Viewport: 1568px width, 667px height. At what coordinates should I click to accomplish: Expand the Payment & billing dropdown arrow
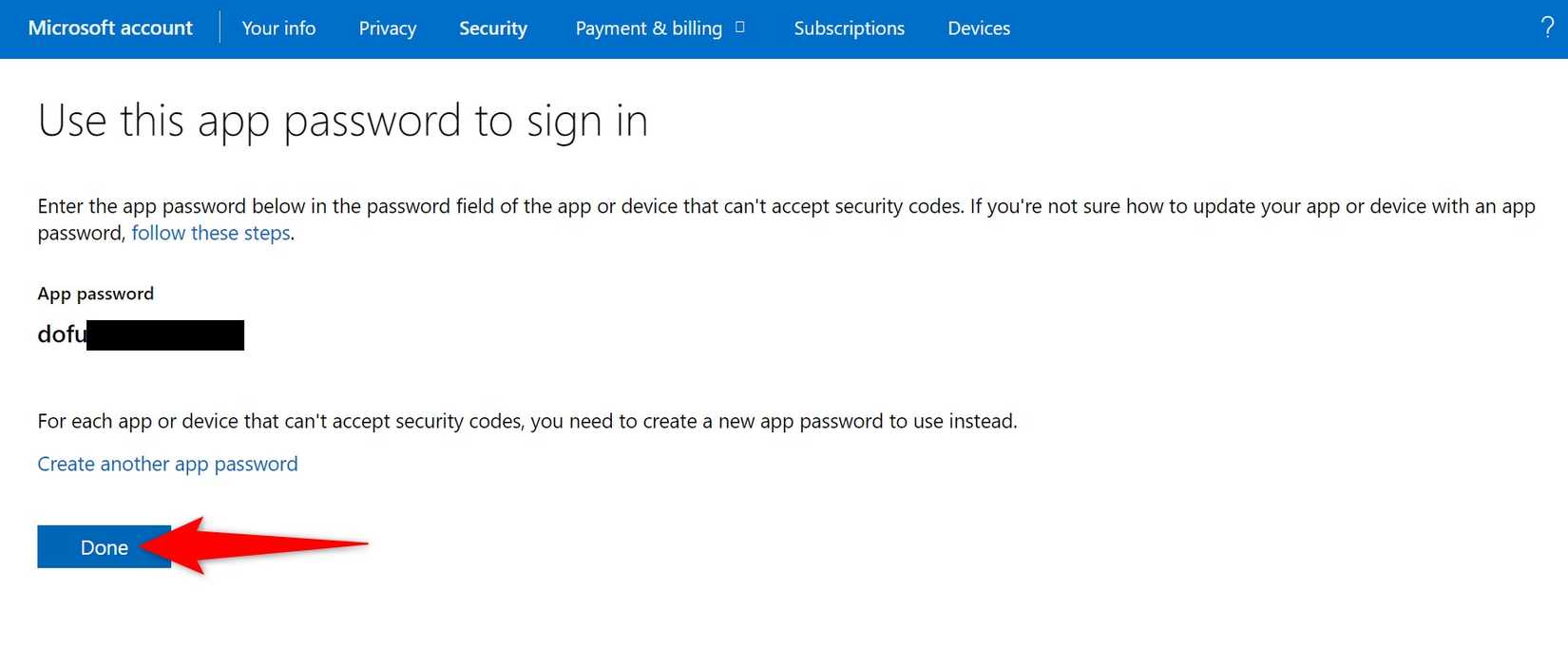tap(740, 28)
